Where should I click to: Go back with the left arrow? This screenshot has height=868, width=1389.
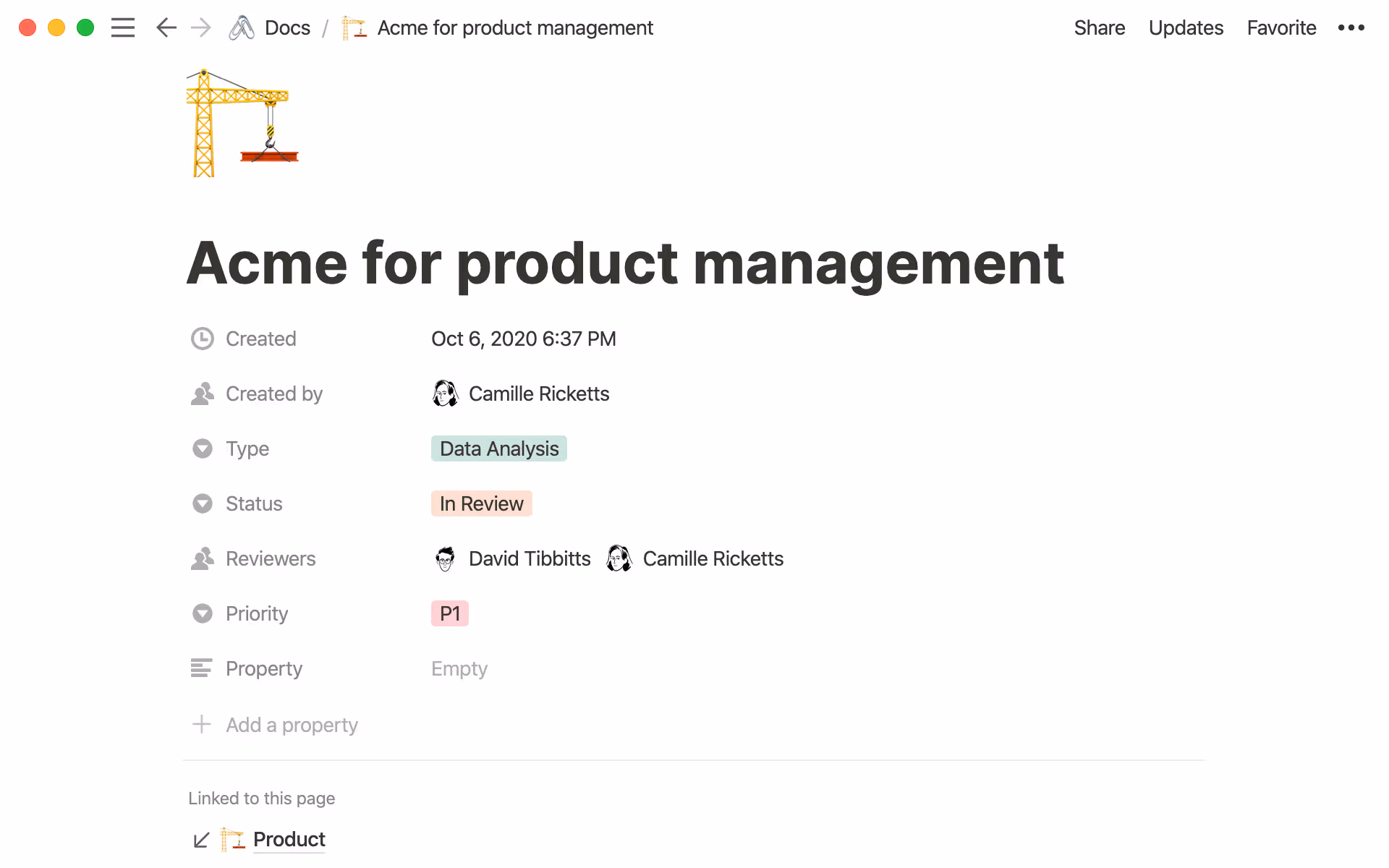(166, 27)
